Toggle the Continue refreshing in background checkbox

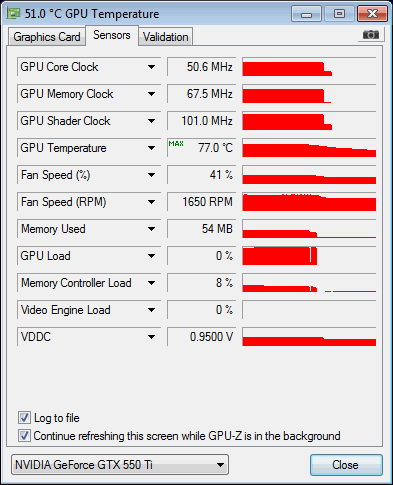coord(24,436)
